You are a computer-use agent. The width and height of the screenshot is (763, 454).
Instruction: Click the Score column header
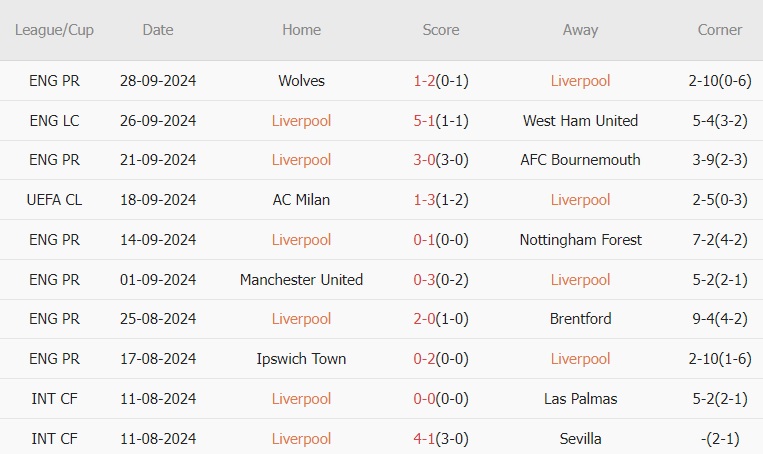pos(441,30)
